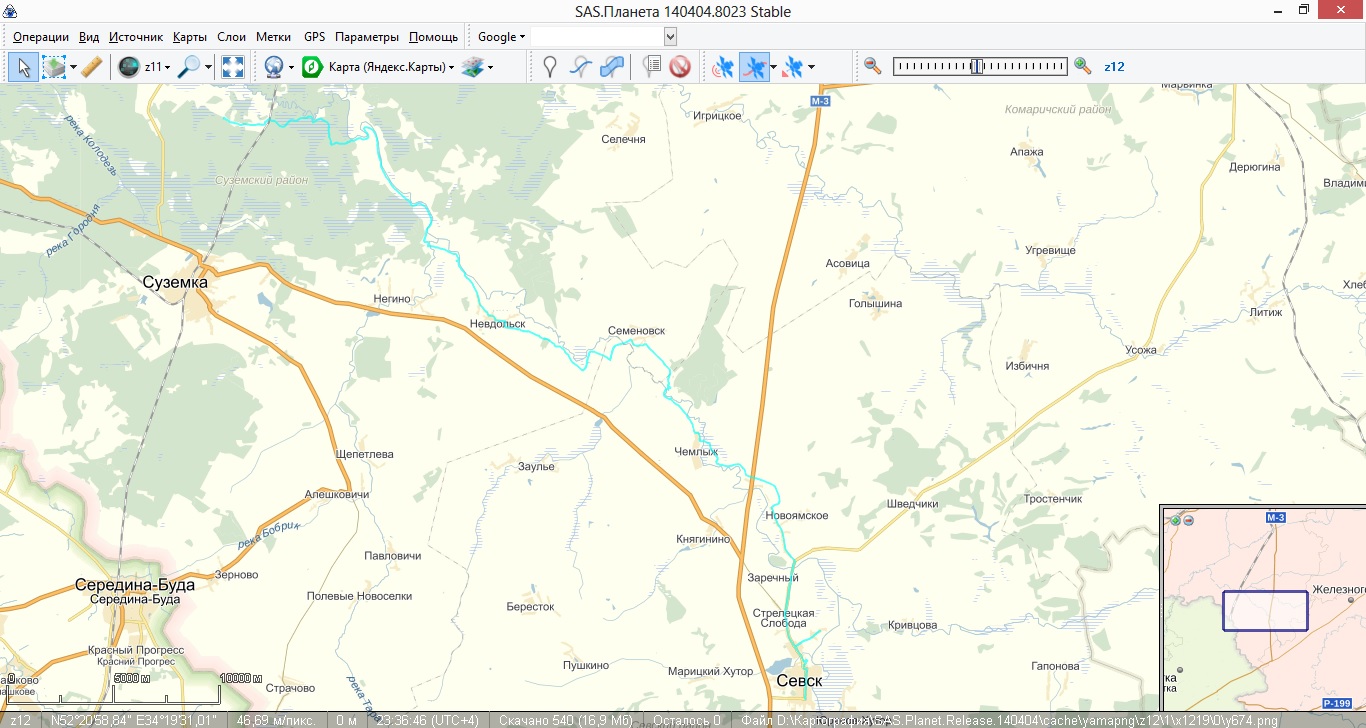The height and width of the screenshot is (728, 1366).
Task: Click the coordinates readout in status bar
Action: [134, 720]
